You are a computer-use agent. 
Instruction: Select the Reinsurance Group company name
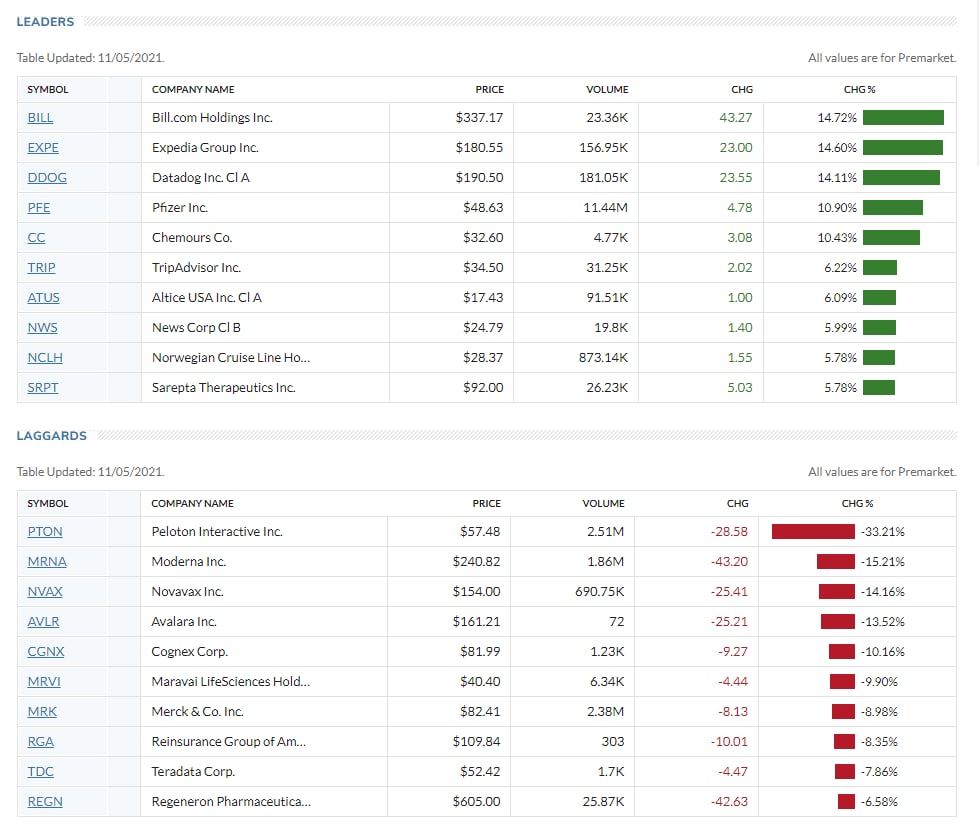[x=229, y=741]
